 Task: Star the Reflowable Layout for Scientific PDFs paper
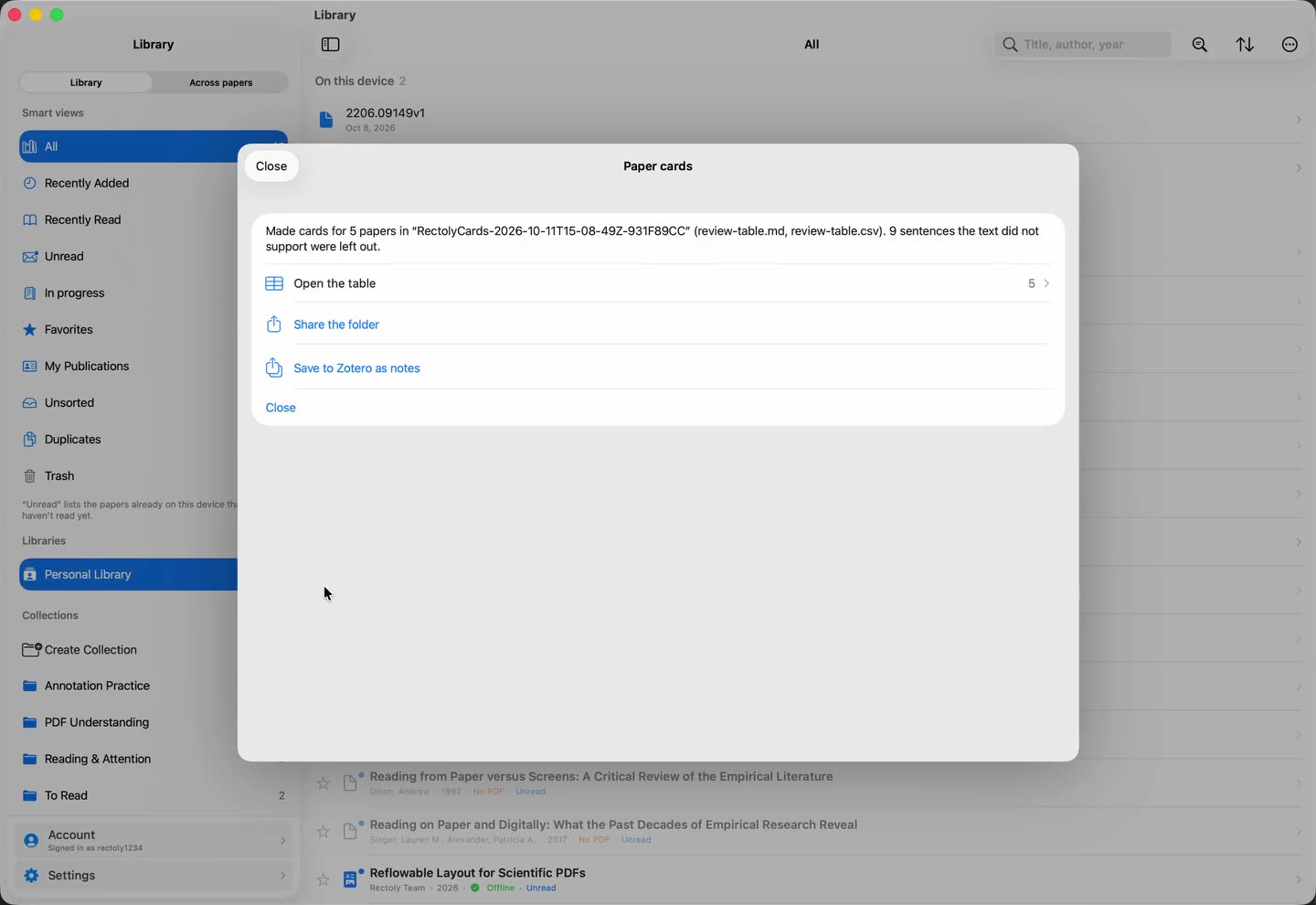(x=324, y=879)
